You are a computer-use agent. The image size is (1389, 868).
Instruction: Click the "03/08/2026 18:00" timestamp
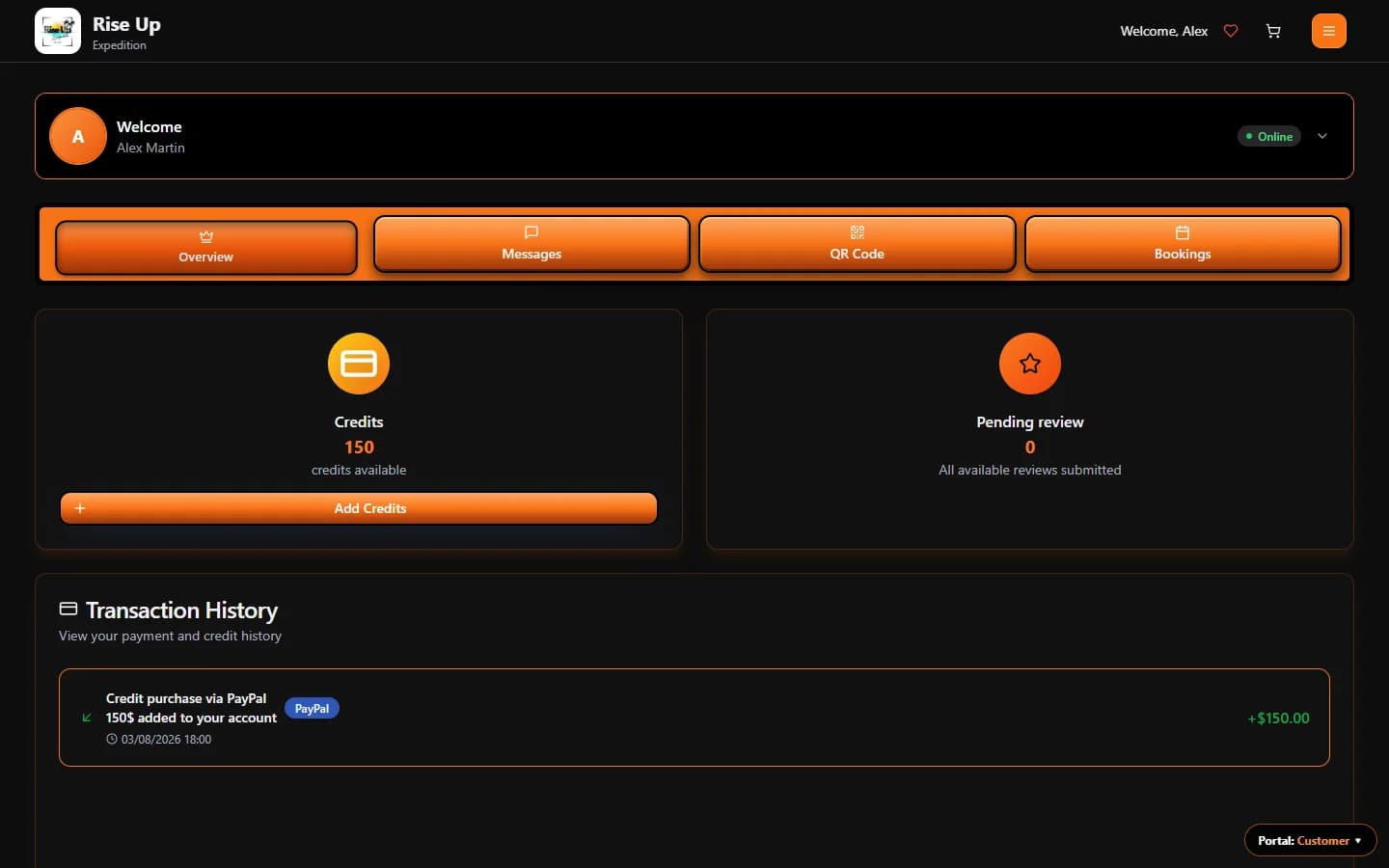[x=166, y=739]
